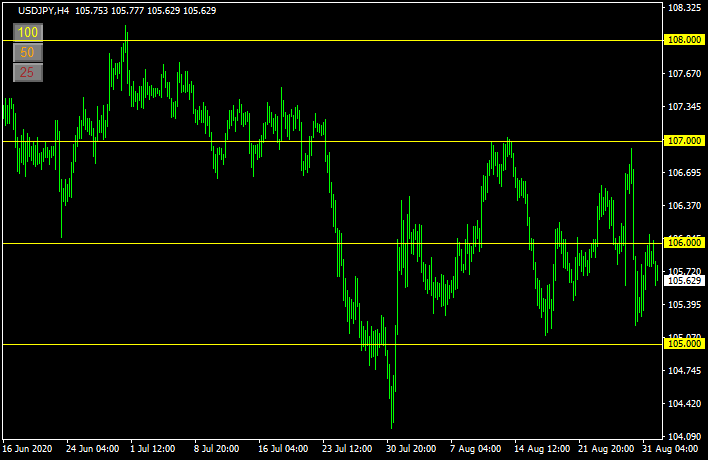Select the red 25 button
Viewport: 708px width, 460px height.
28,72
